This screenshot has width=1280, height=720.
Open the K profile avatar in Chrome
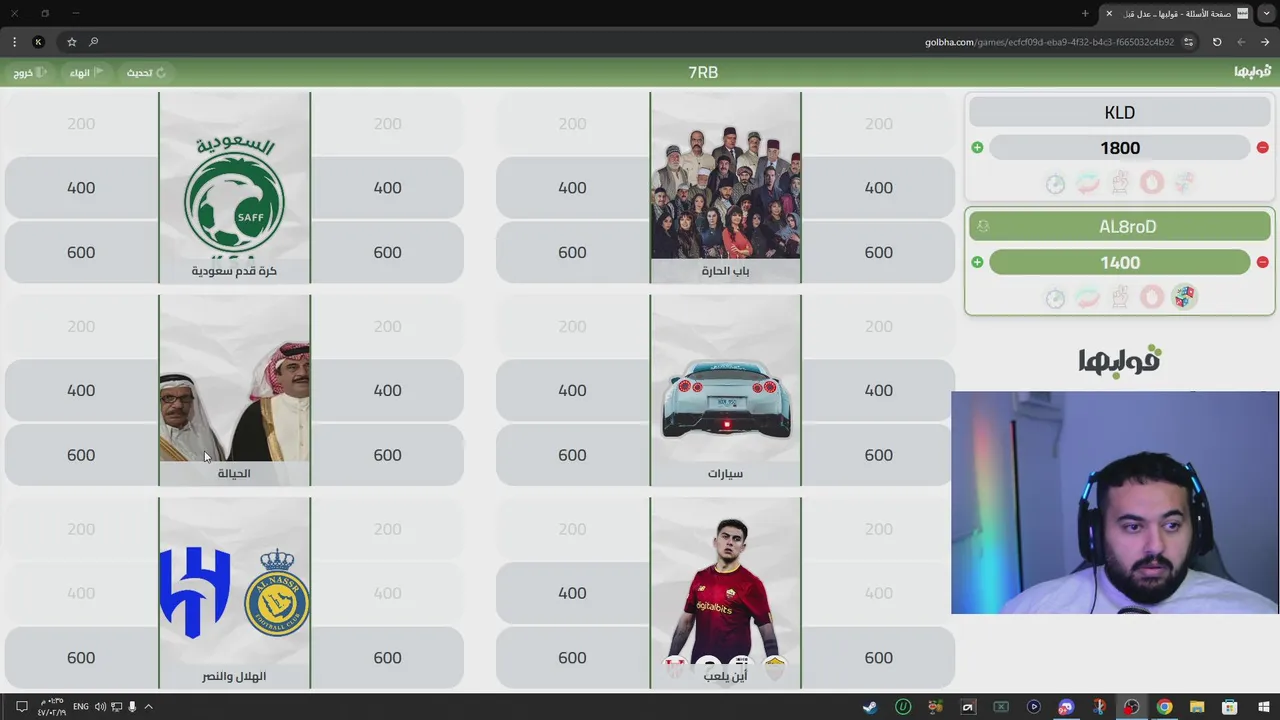click(38, 42)
